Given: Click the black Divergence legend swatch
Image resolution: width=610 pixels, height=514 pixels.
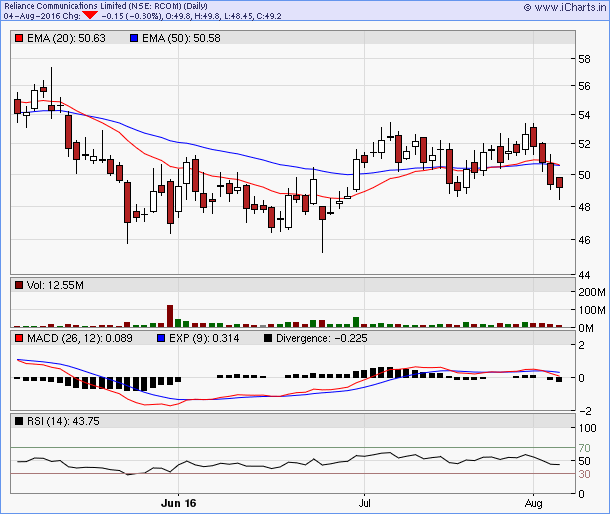Looking at the screenshot, I should (268, 339).
